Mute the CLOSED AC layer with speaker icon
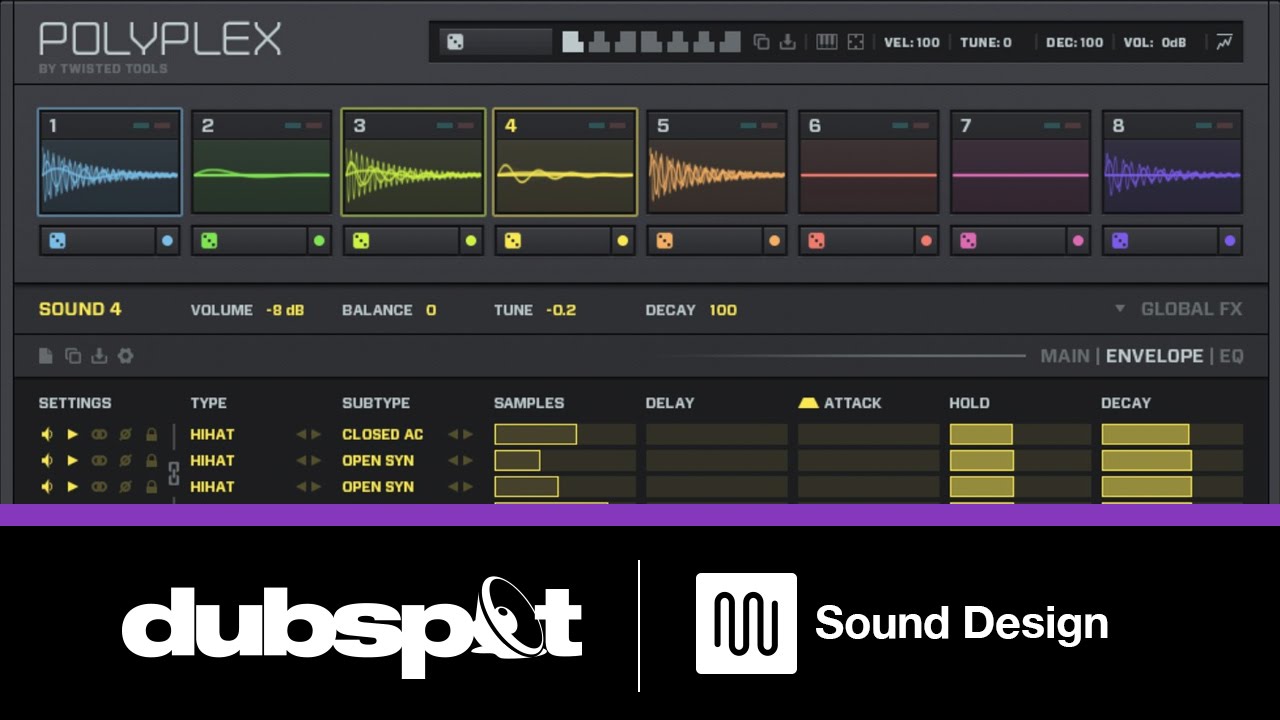 coord(46,434)
